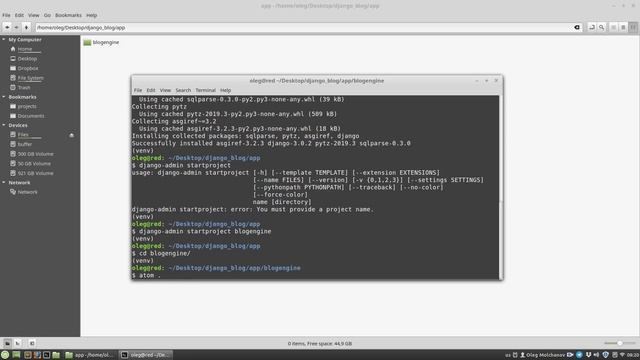Screen dimensions: 640x360
Task: Open 500 GB Volume
Action: click(35, 154)
